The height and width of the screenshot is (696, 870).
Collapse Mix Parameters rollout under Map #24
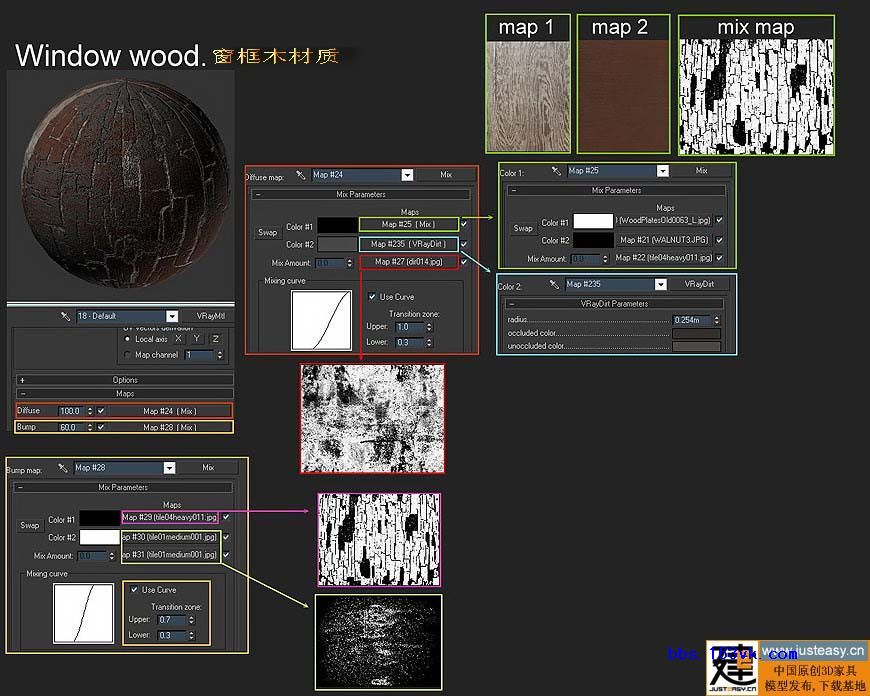click(x=361, y=195)
